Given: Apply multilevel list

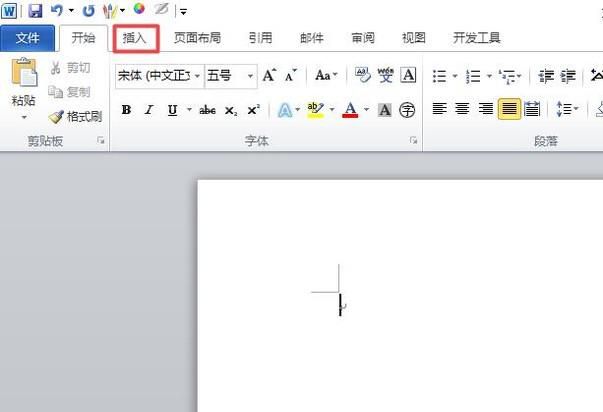Looking at the screenshot, I should tap(508, 76).
